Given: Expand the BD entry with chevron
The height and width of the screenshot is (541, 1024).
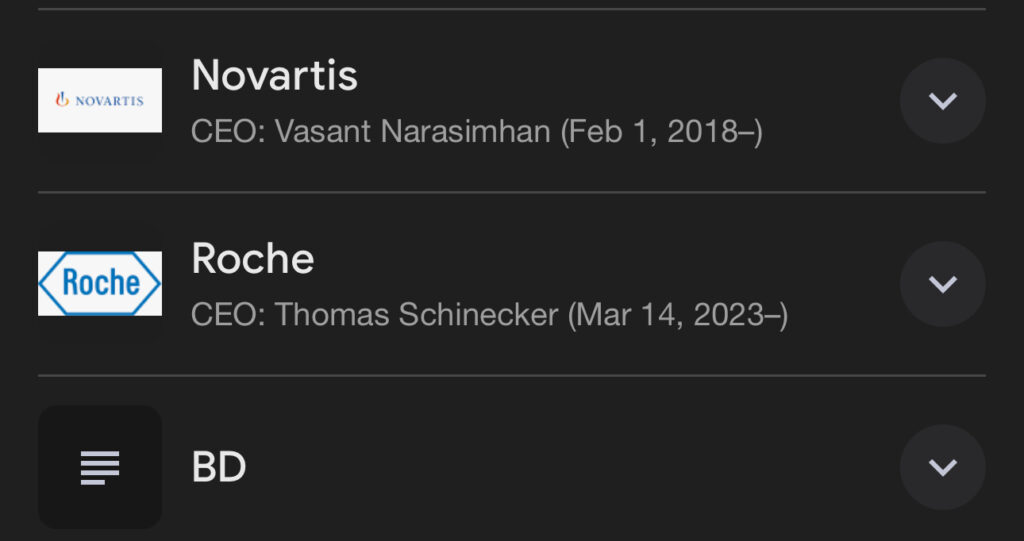Looking at the screenshot, I should [x=942, y=467].
